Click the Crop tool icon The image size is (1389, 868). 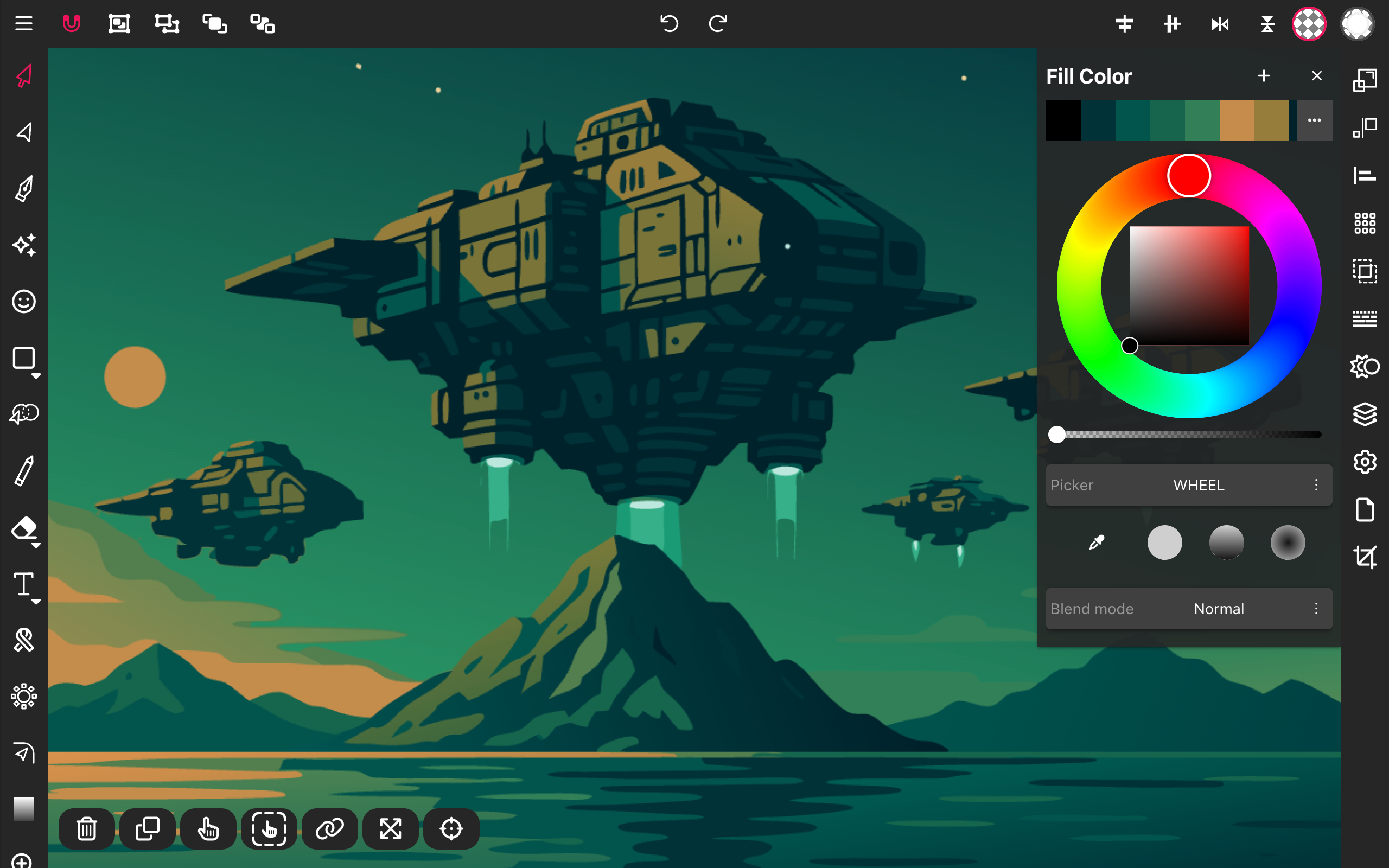[x=1365, y=557]
